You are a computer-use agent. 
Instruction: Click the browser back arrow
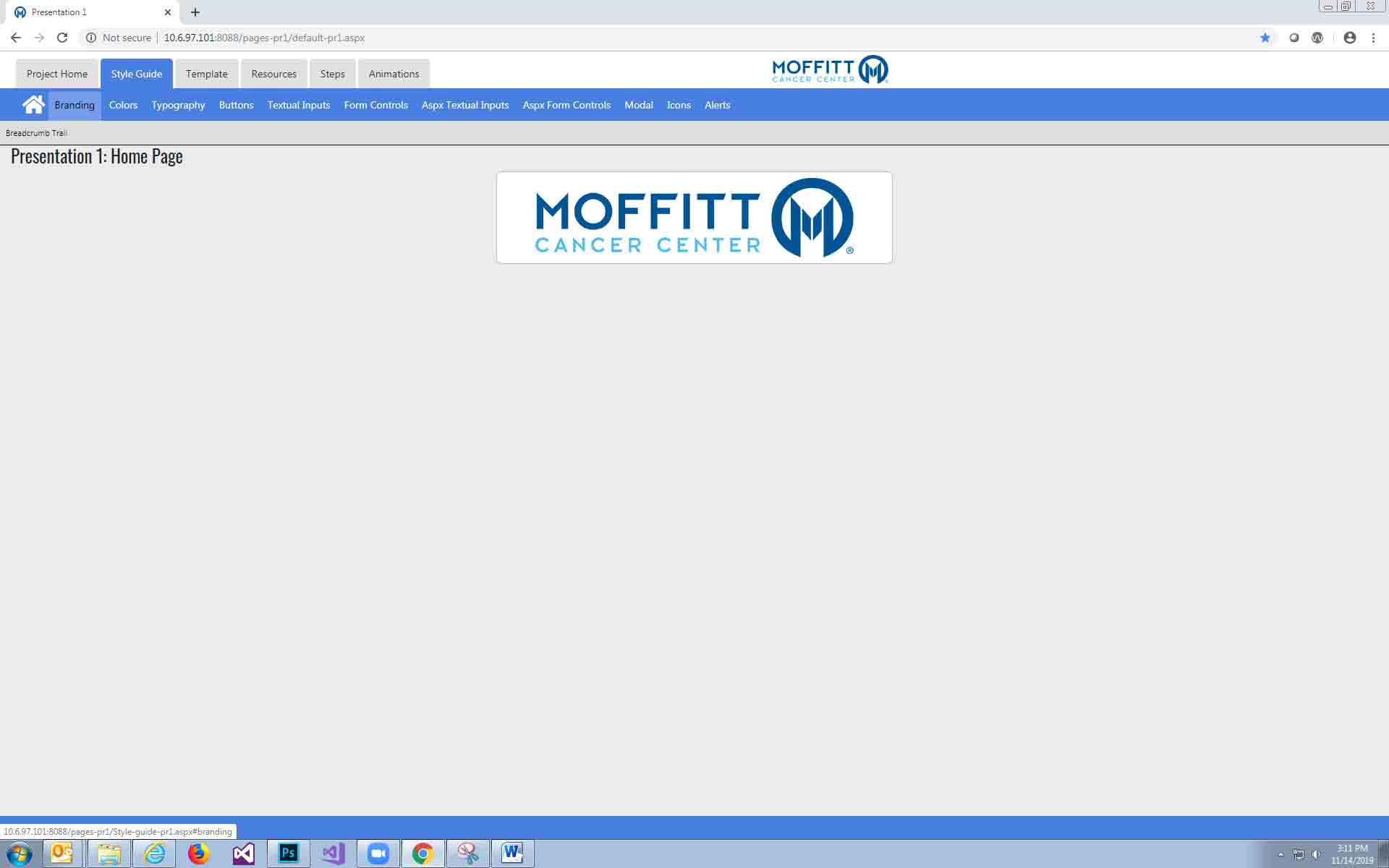click(x=16, y=38)
